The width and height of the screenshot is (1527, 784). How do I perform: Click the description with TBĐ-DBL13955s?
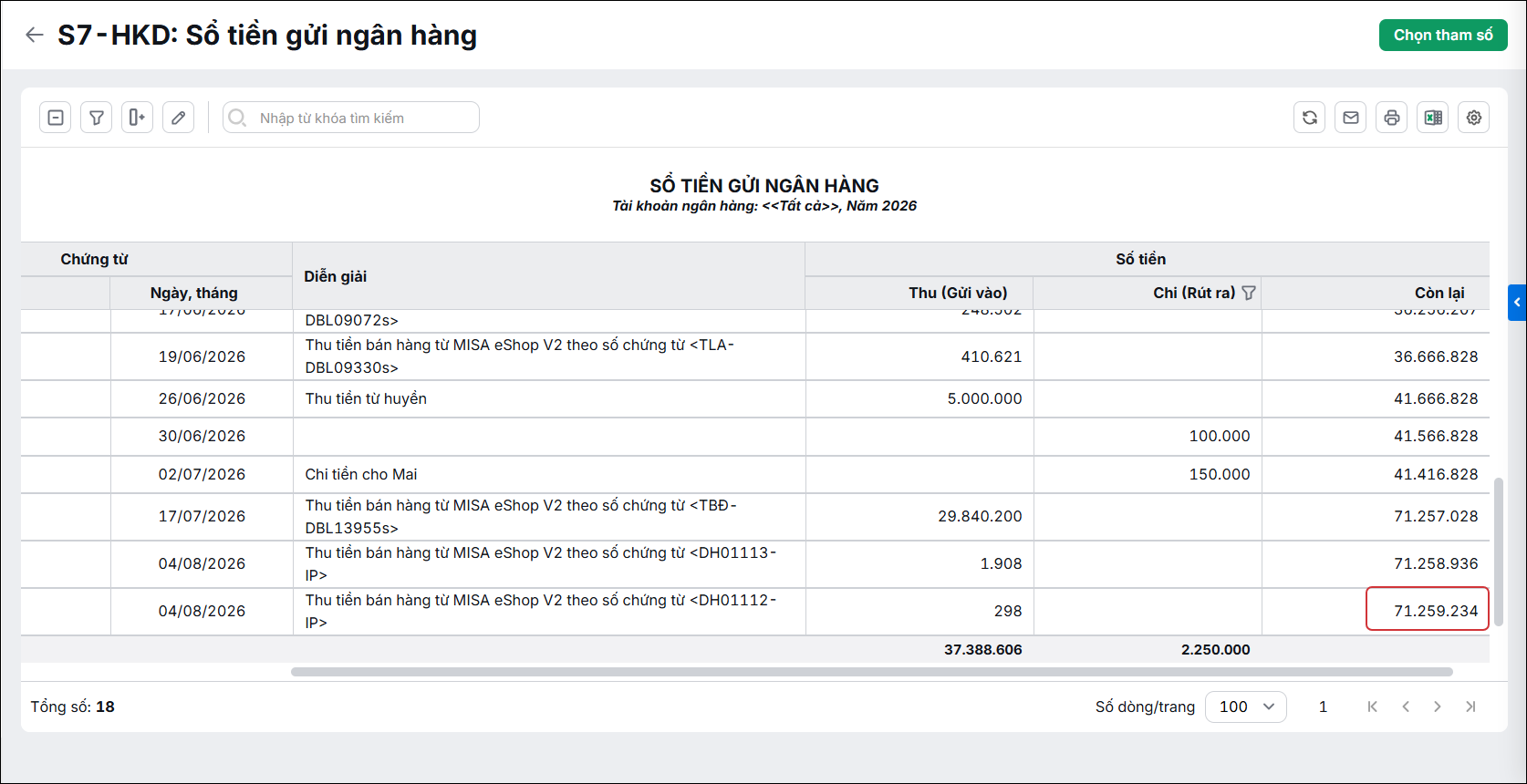tap(521, 516)
